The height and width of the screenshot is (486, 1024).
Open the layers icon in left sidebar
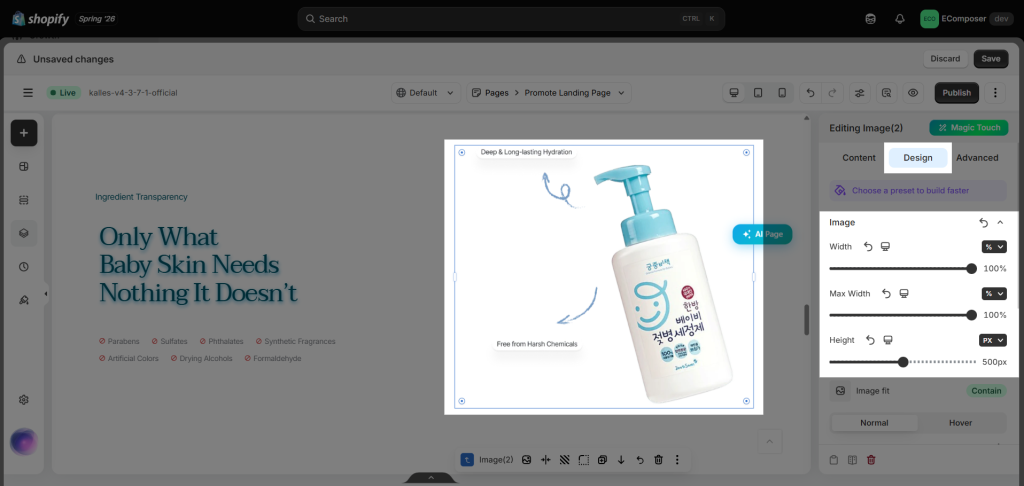(x=24, y=233)
